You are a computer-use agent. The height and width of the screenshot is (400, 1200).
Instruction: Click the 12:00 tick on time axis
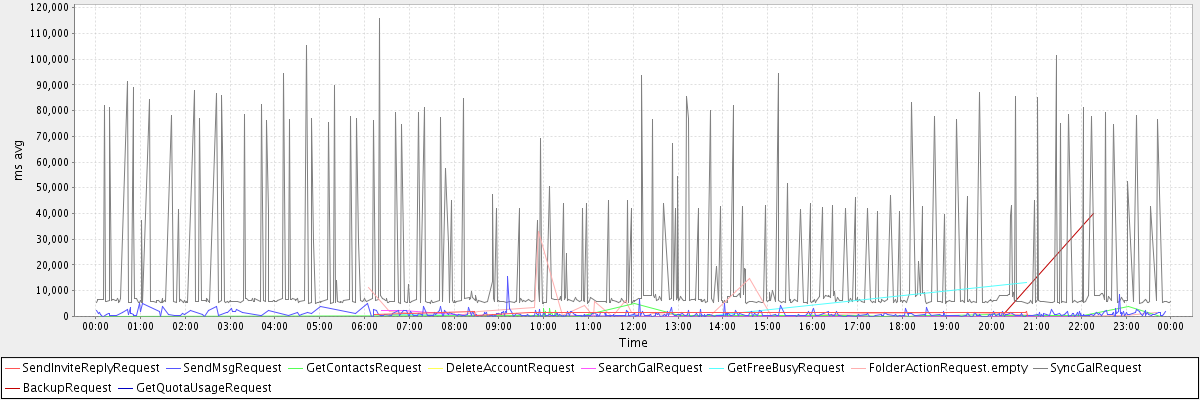tap(633, 326)
